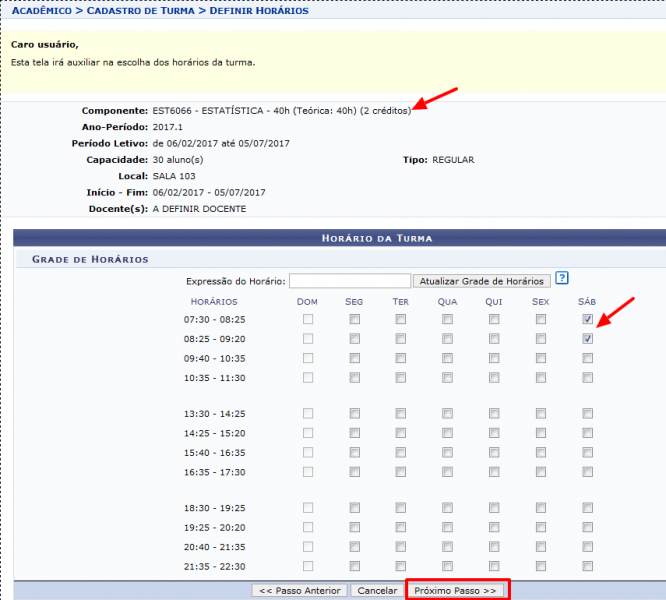Click Atualizar Grade de Horários button
The height and width of the screenshot is (600, 666).
tap(483, 281)
